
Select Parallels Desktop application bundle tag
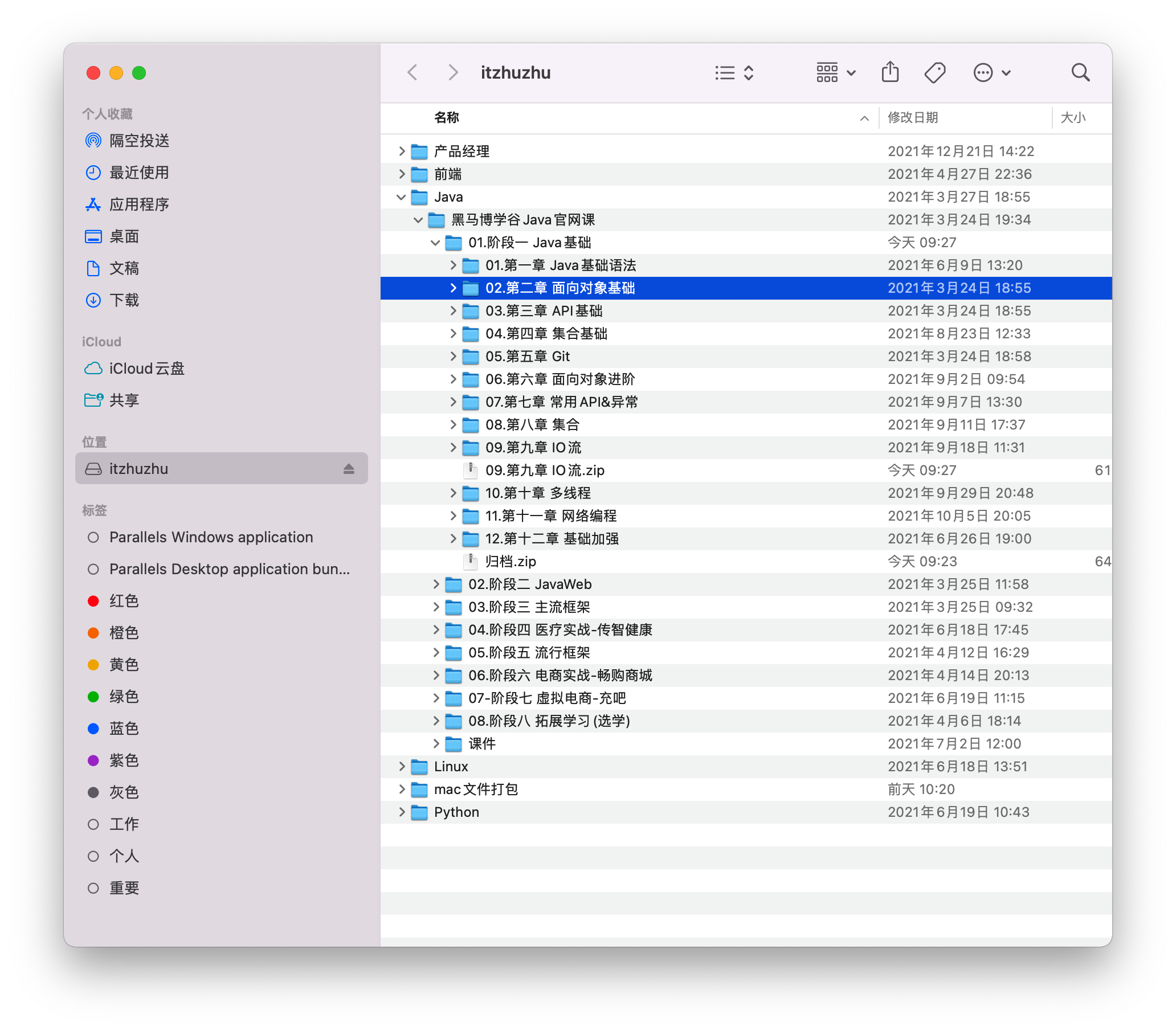tap(222, 568)
